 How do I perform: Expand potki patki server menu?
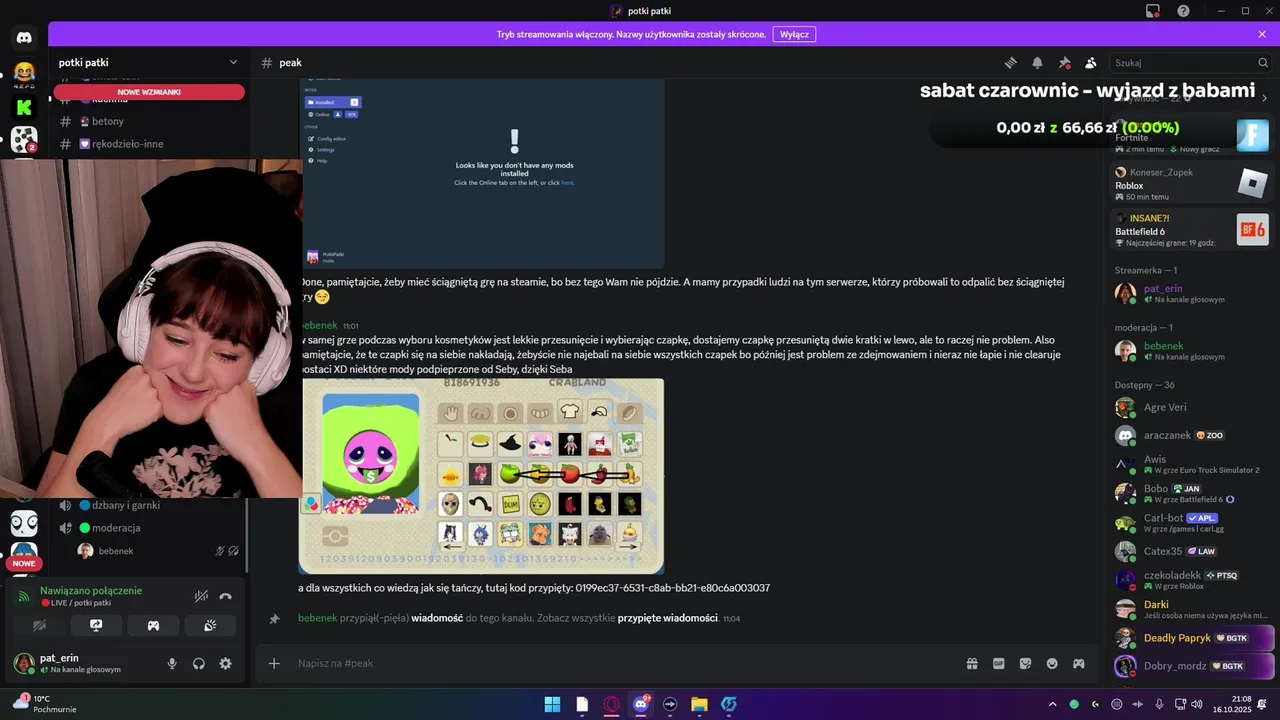click(x=233, y=62)
